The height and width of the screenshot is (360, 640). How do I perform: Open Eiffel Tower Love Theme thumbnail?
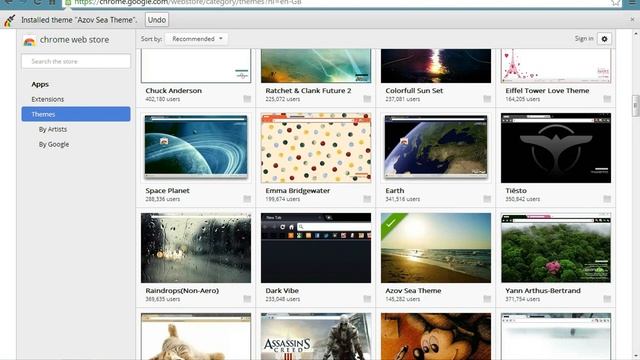click(x=556, y=66)
